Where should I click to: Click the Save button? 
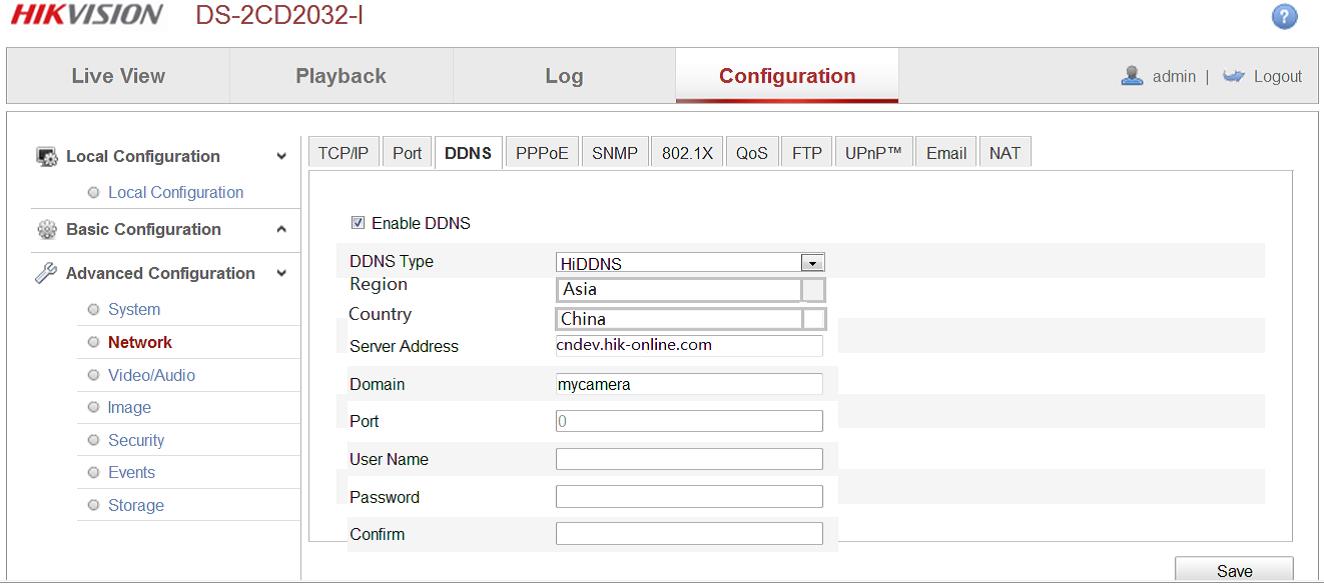click(1233, 570)
